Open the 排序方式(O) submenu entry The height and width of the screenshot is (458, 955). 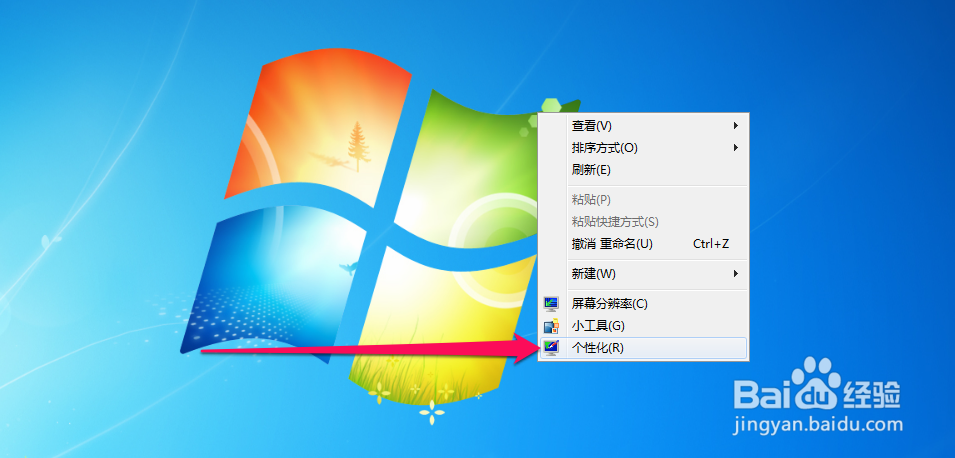click(x=643, y=147)
